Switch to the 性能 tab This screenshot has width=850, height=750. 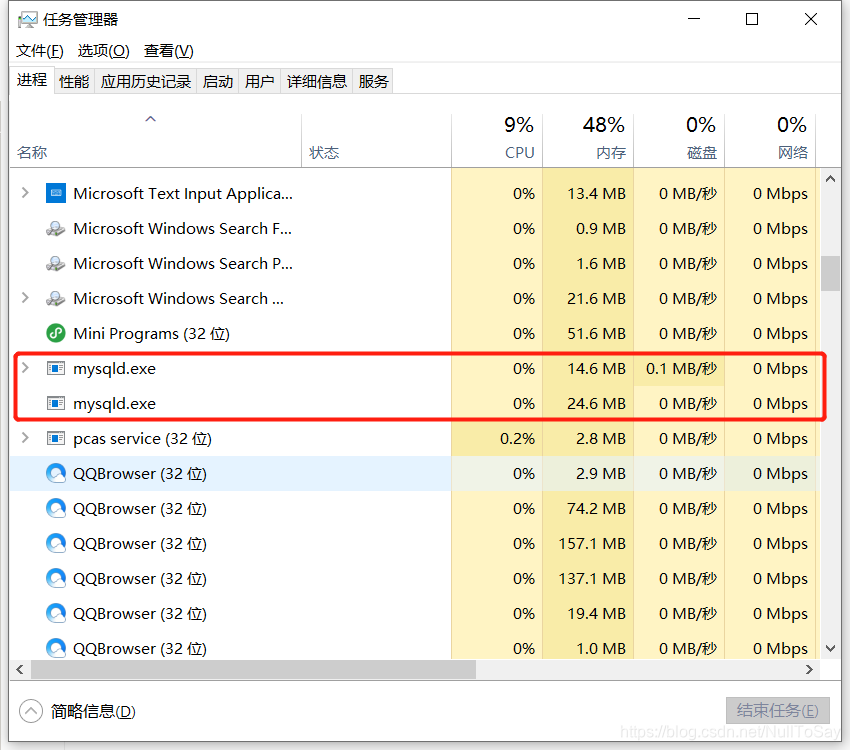74,81
